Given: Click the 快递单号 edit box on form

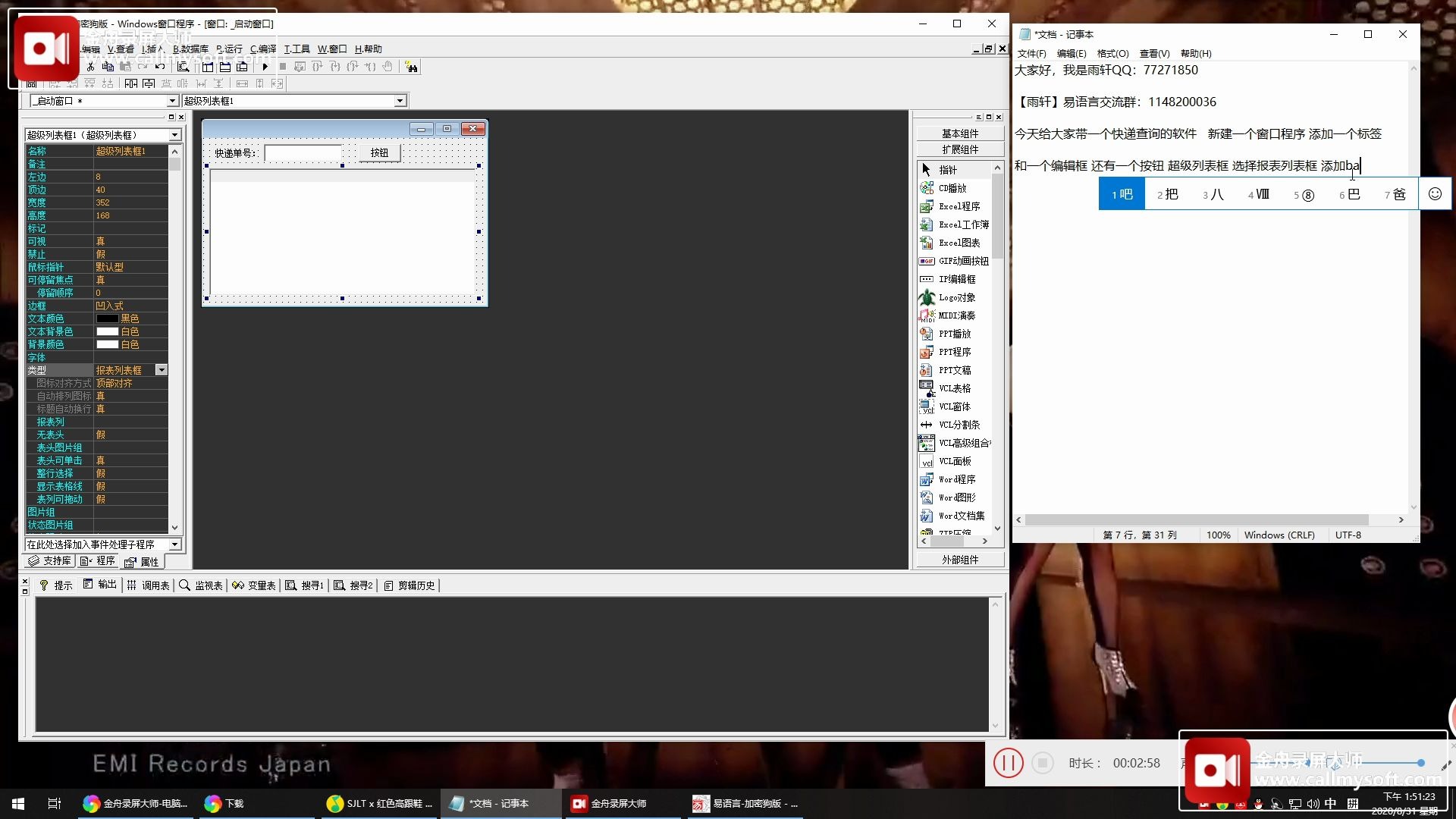Looking at the screenshot, I should 303,152.
